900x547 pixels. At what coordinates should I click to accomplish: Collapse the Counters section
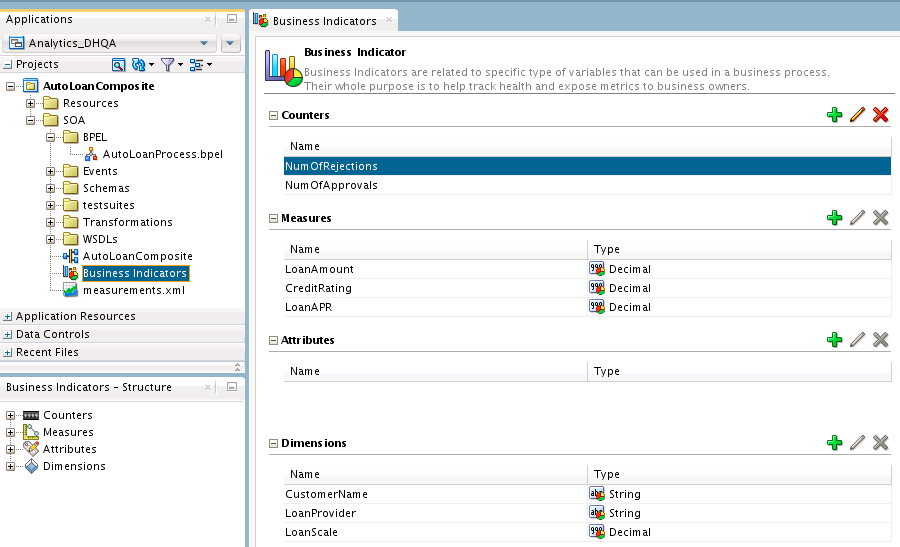point(273,115)
